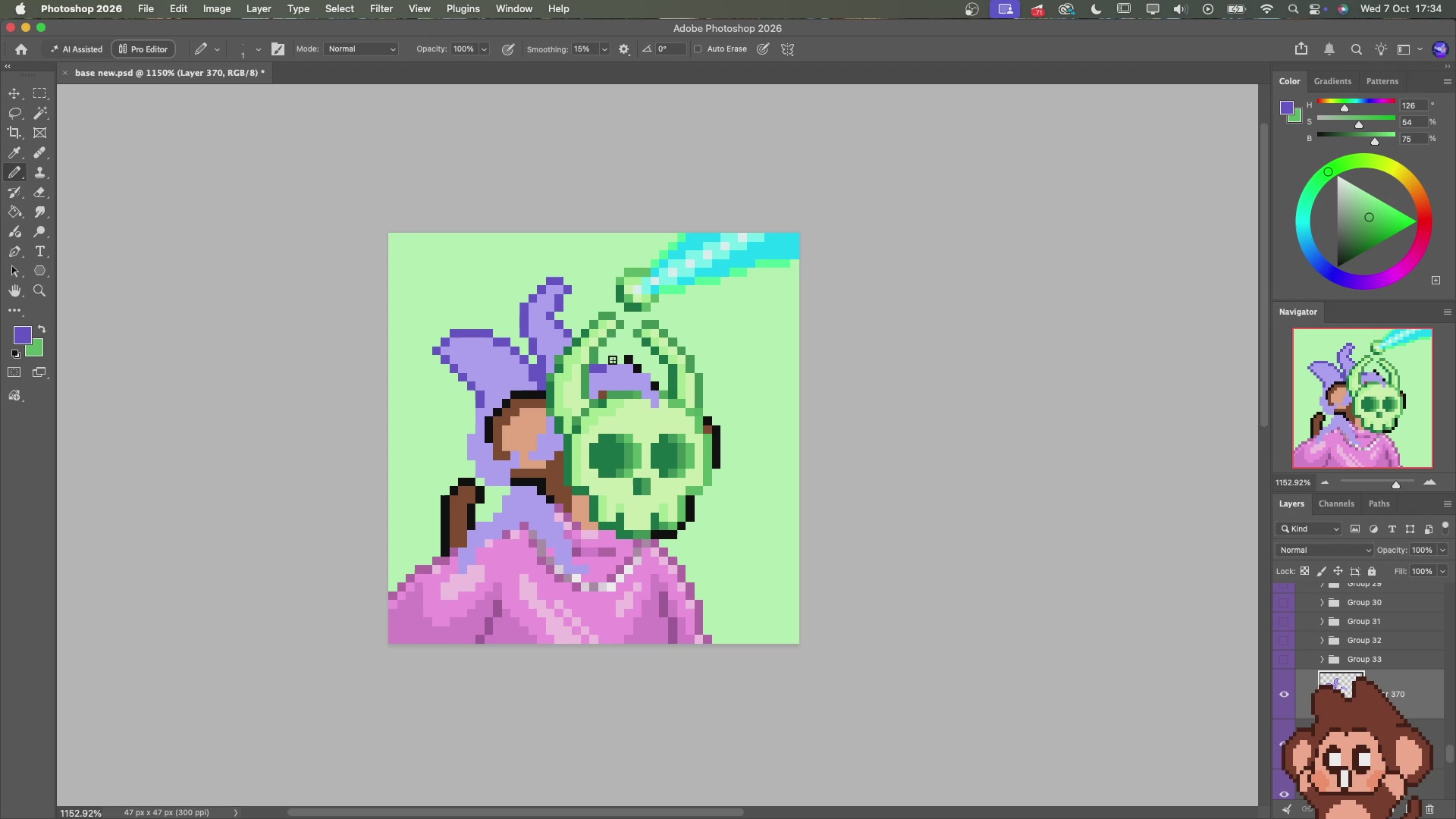
Task: Click the foreground purple color swatch
Action: (22, 335)
